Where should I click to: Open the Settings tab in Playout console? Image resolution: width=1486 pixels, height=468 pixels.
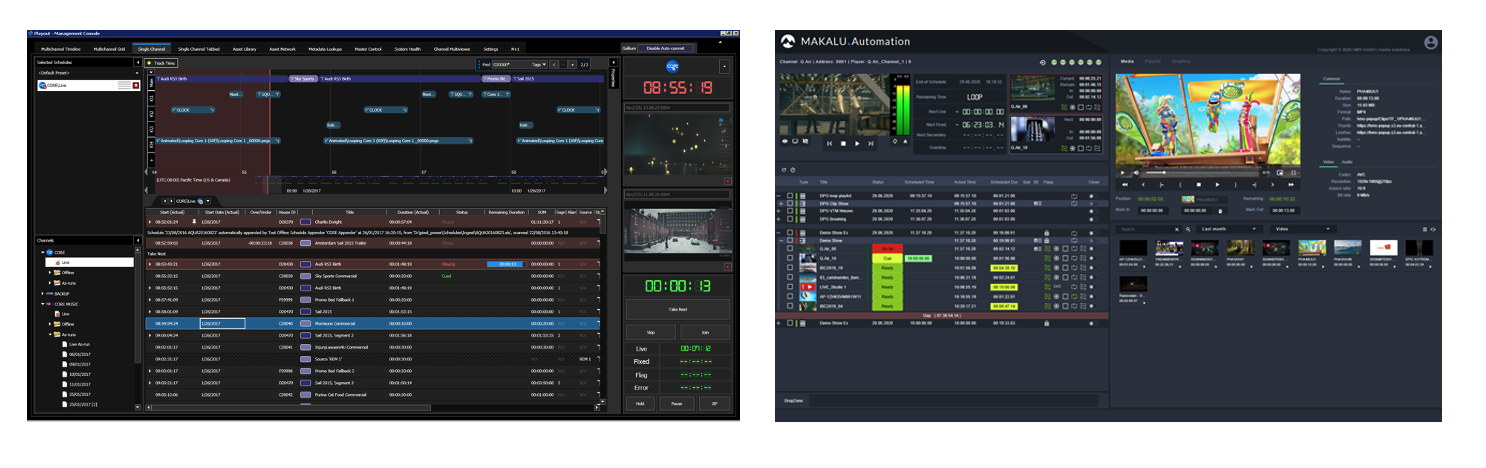491,48
